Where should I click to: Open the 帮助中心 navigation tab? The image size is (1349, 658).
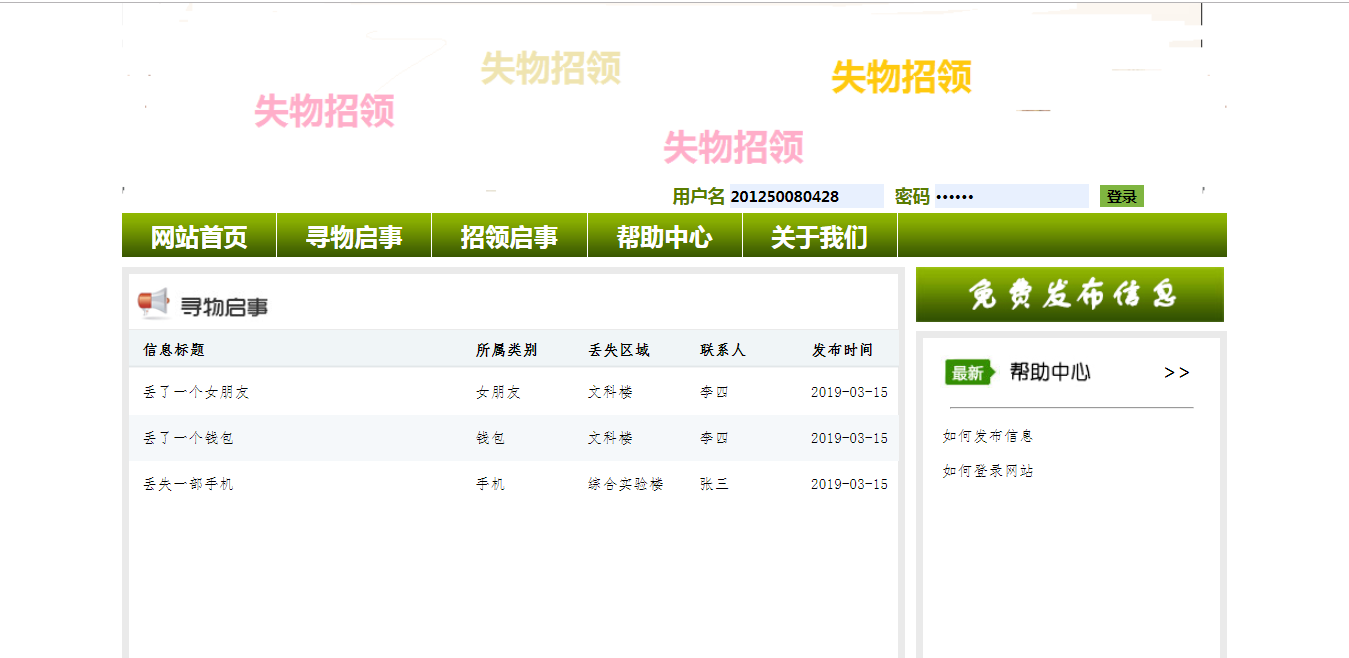point(665,236)
